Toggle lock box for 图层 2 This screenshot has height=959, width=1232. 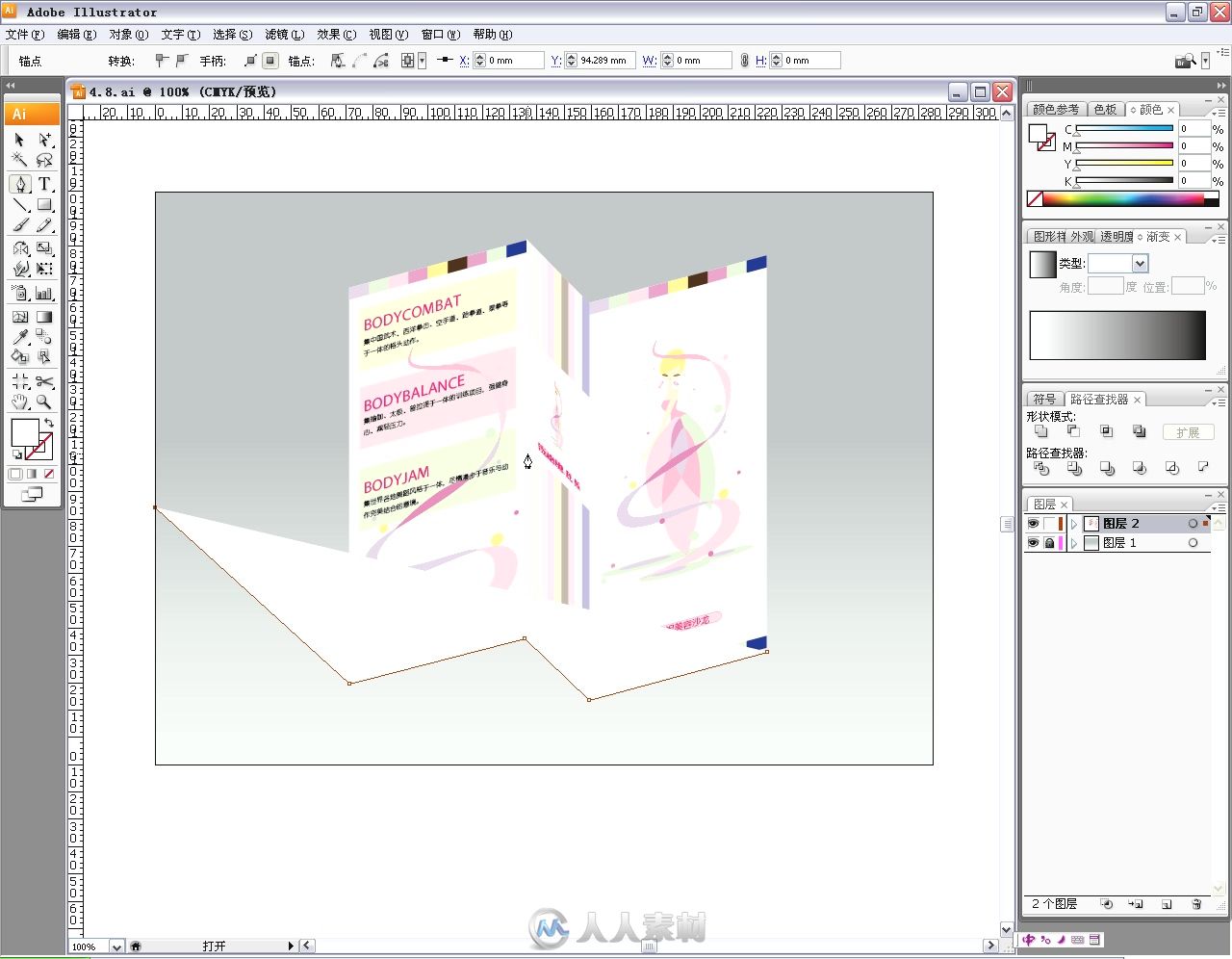point(1050,524)
